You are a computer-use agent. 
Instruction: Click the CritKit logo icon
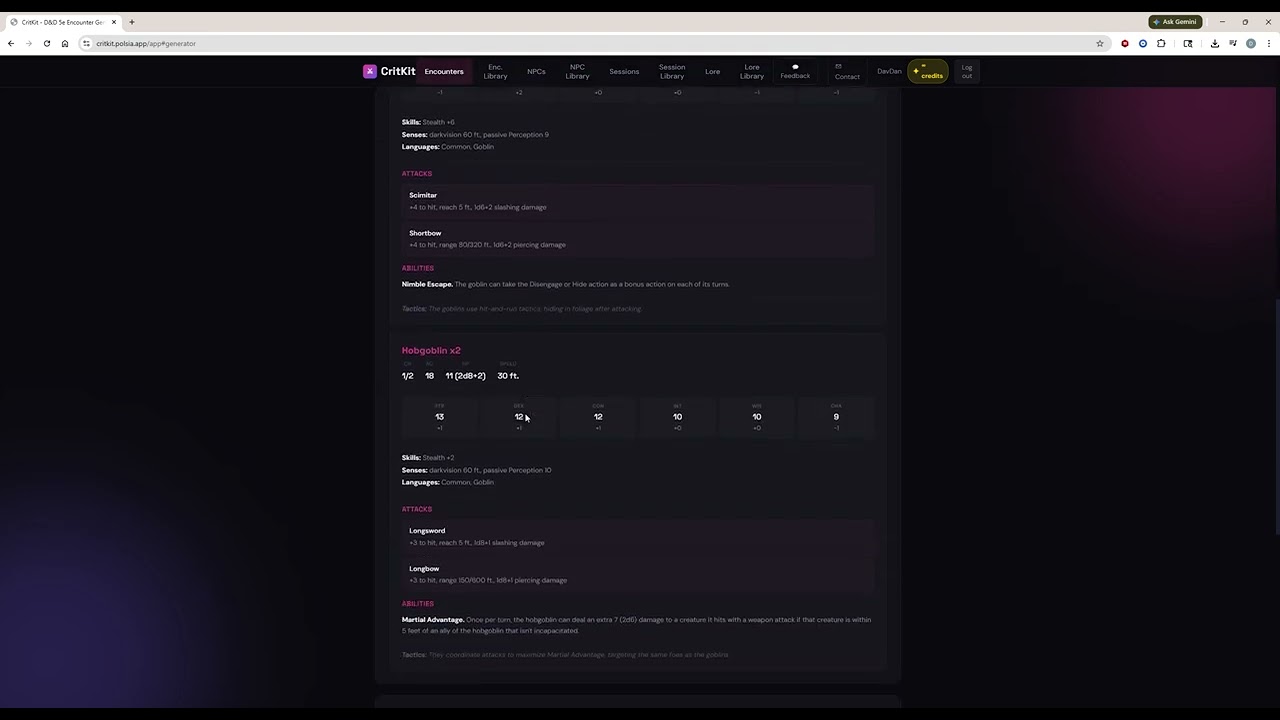point(370,71)
